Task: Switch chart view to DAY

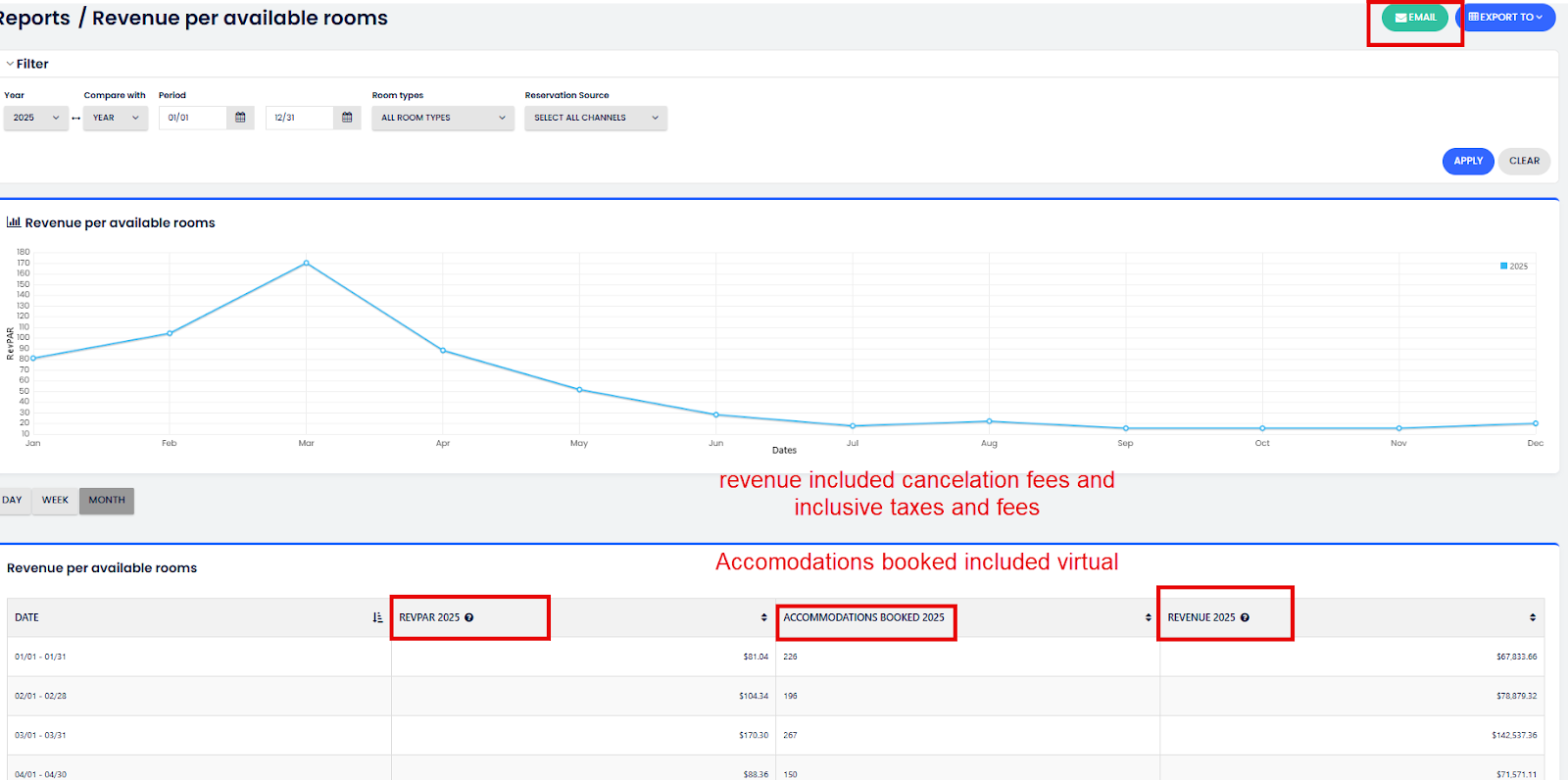Action: pos(13,501)
